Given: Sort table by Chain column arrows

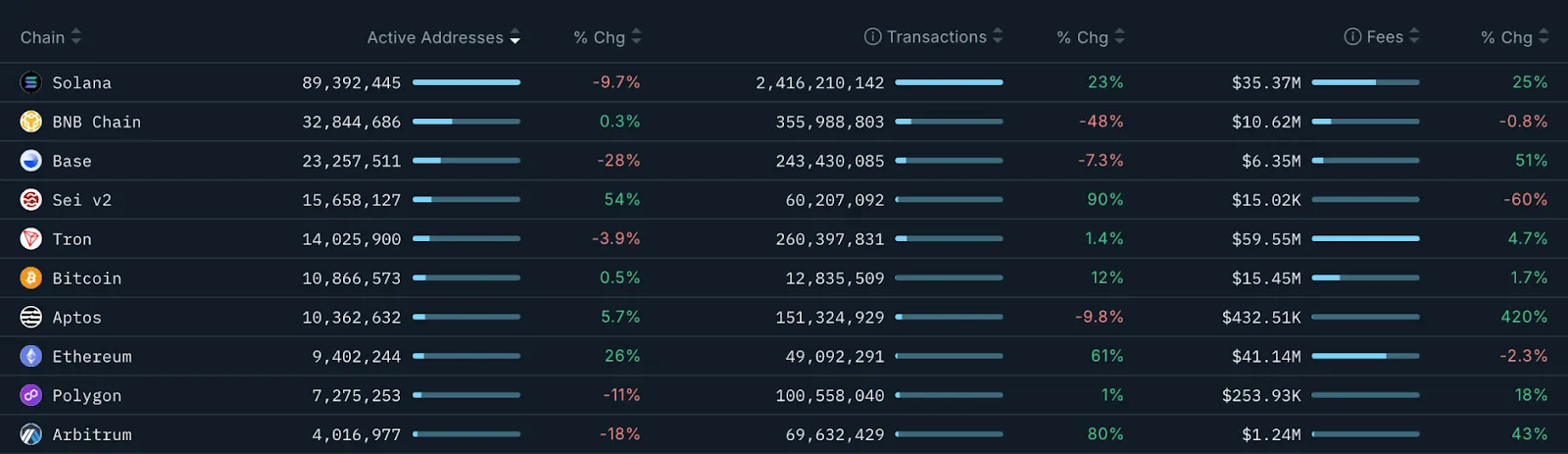Looking at the screenshot, I should point(76,37).
